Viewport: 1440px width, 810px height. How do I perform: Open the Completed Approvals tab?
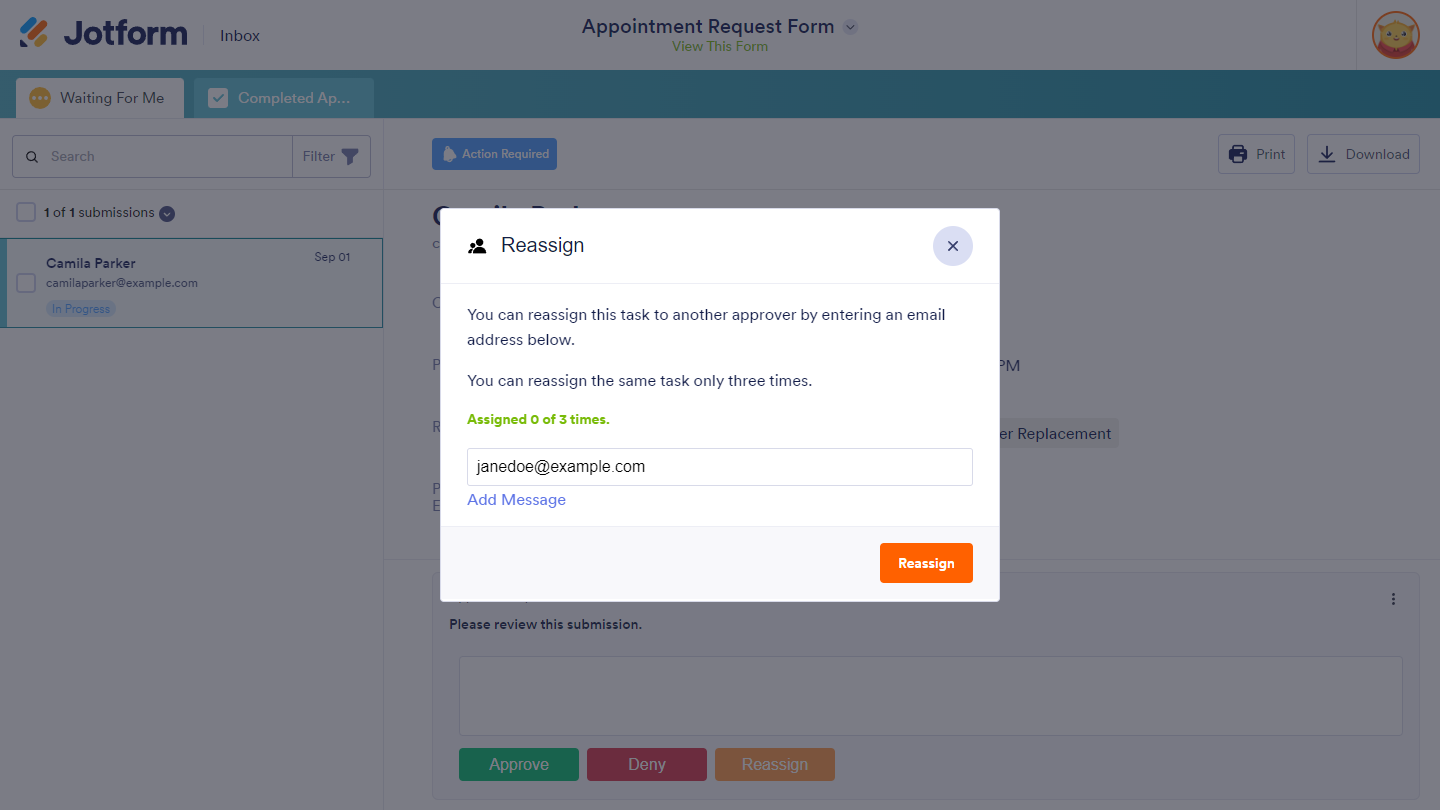coord(283,98)
